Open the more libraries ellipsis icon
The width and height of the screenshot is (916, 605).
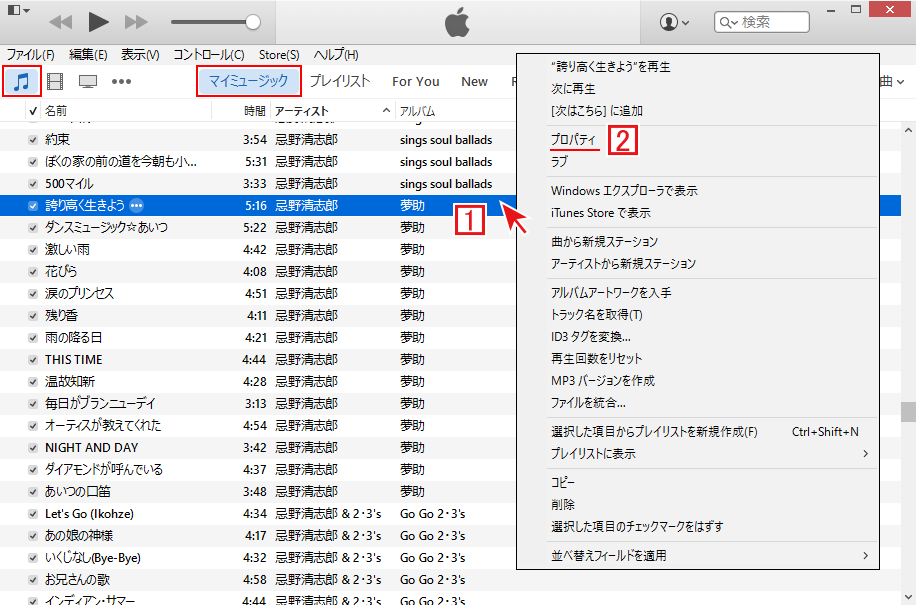[121, 81]
